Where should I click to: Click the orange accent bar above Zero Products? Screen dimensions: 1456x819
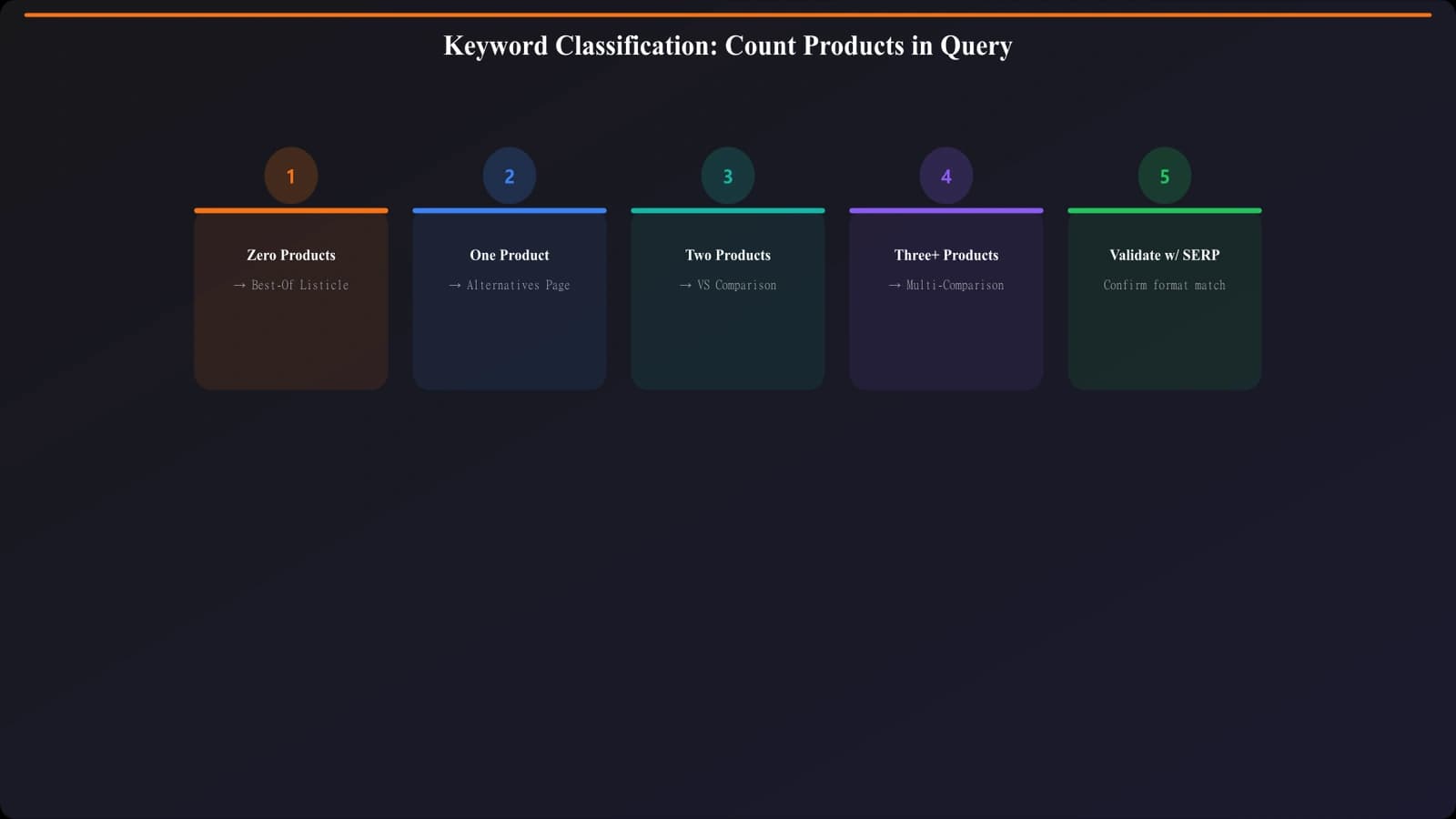pos(290,210)
